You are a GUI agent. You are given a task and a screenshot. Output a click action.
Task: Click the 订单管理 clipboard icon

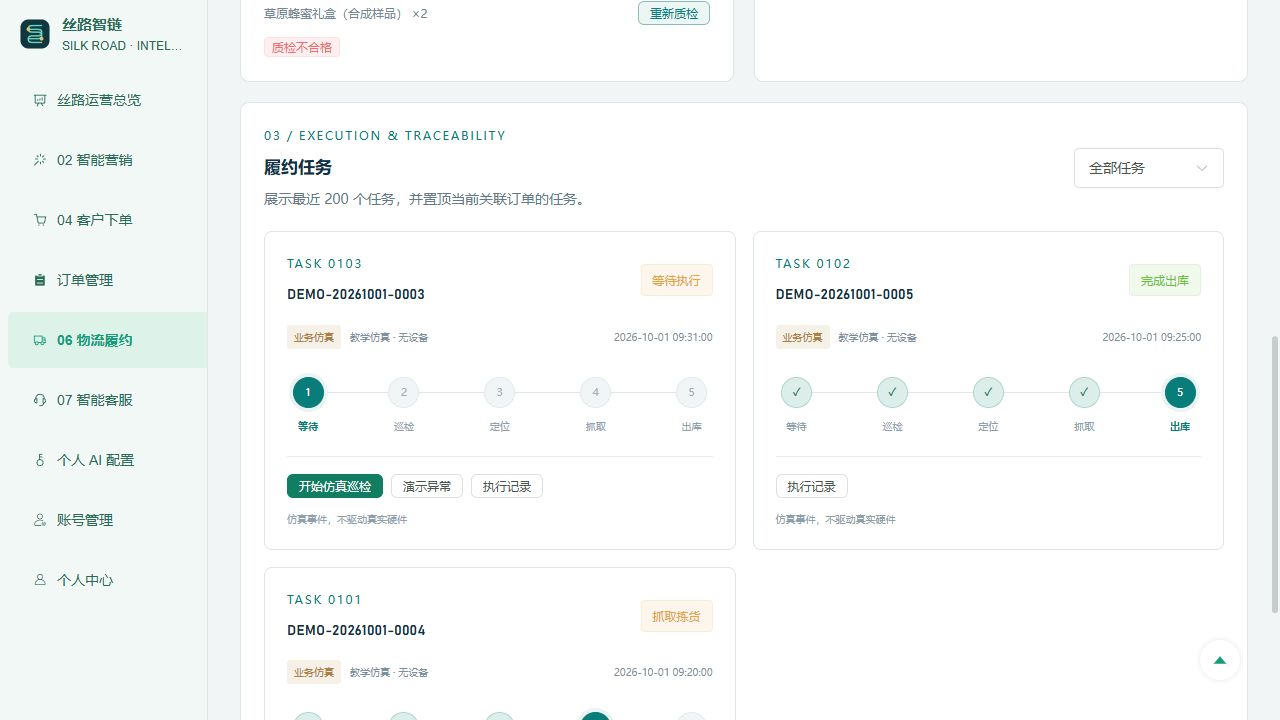pyautogui.click(x=40, y=280)
